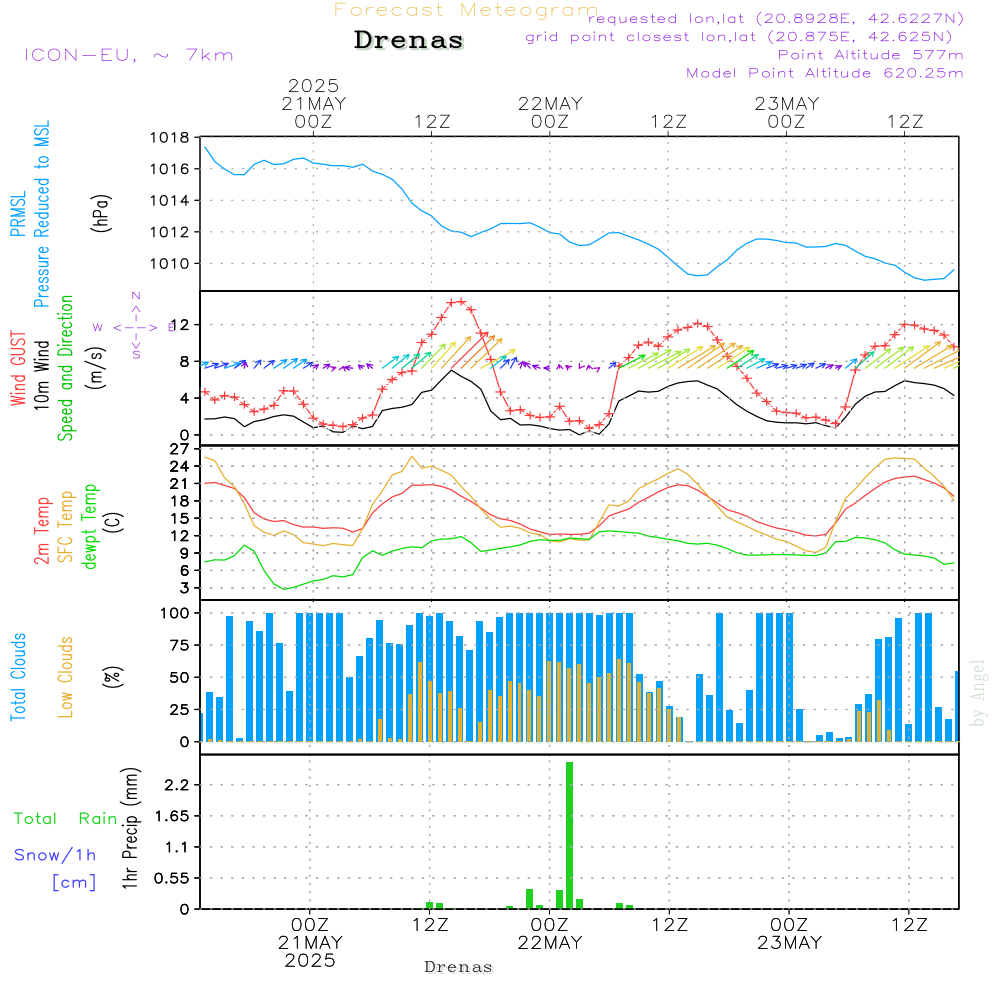
Task: Select the 75 cloud cover axis value
Action: pos(180,645)
